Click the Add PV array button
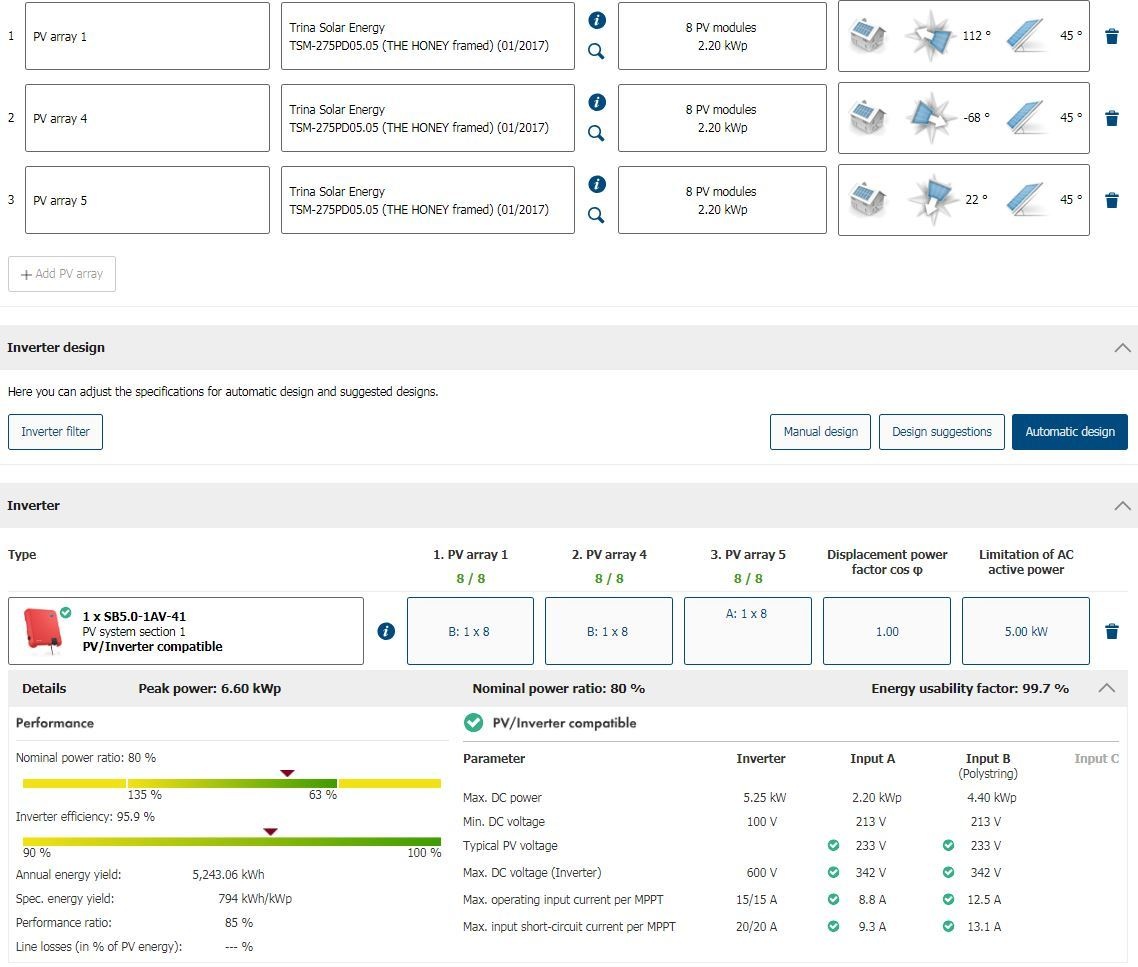 point(62,274)
